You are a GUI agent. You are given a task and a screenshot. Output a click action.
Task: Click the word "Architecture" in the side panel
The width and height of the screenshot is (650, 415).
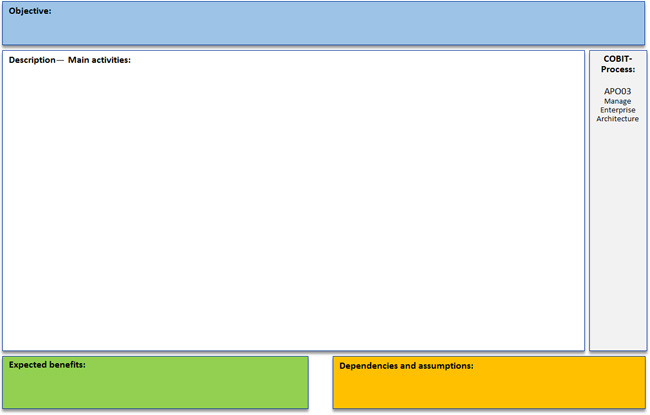click(x=618, y=119)
